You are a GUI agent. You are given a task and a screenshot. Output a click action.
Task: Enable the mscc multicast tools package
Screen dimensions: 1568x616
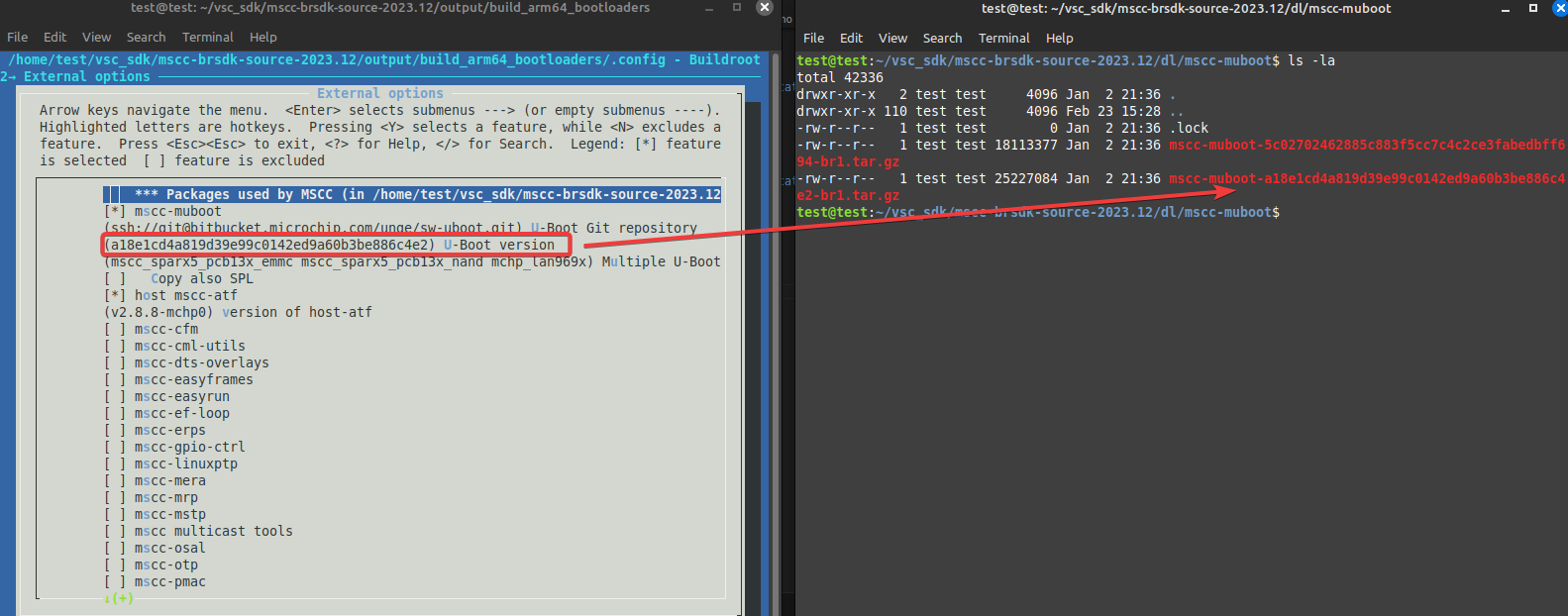click(x=115, y=531)
